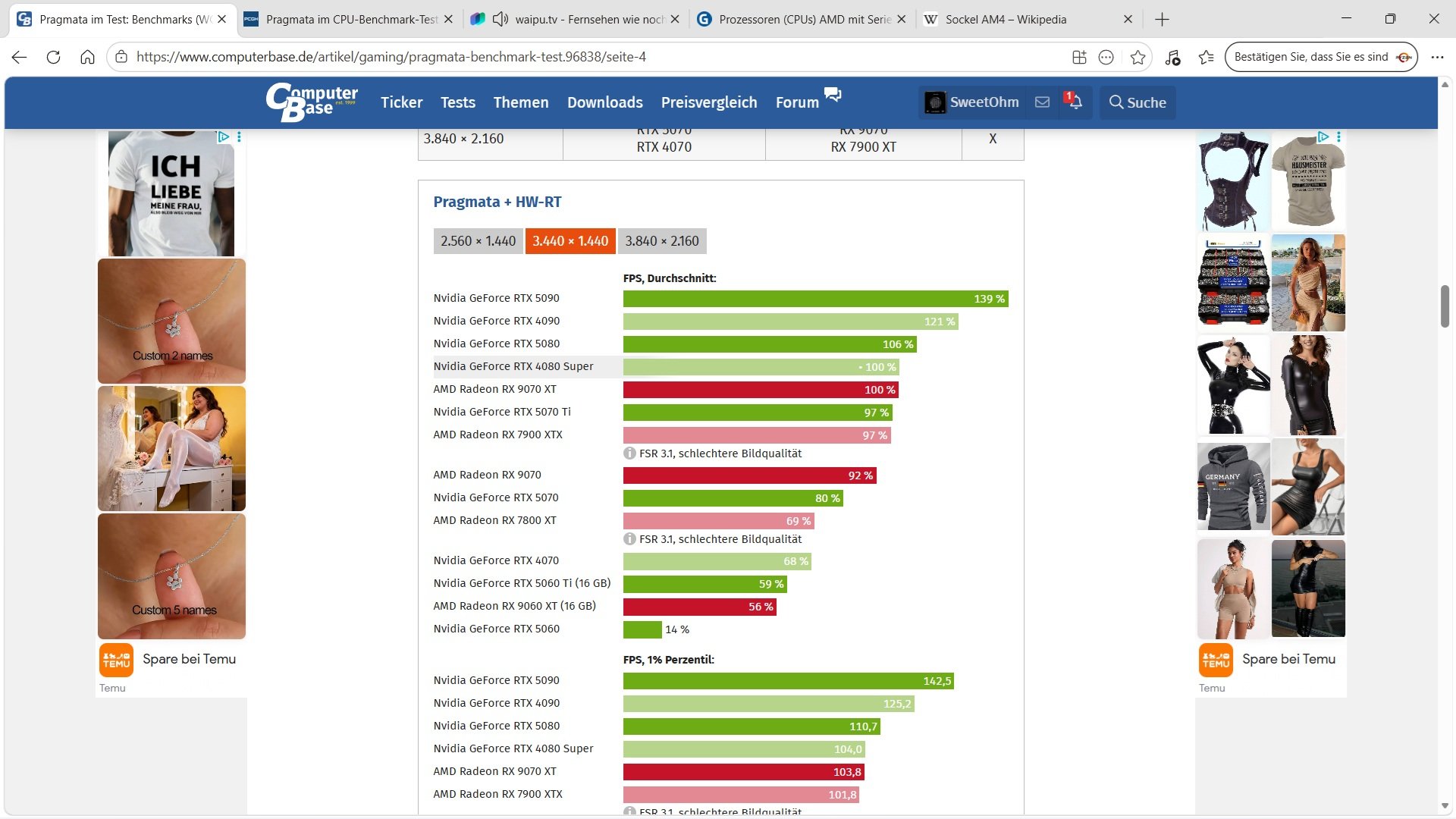Open the Custom 2 names necklace ad
This screenshot has height=819, width=1456.
click(x=171, y=321)
